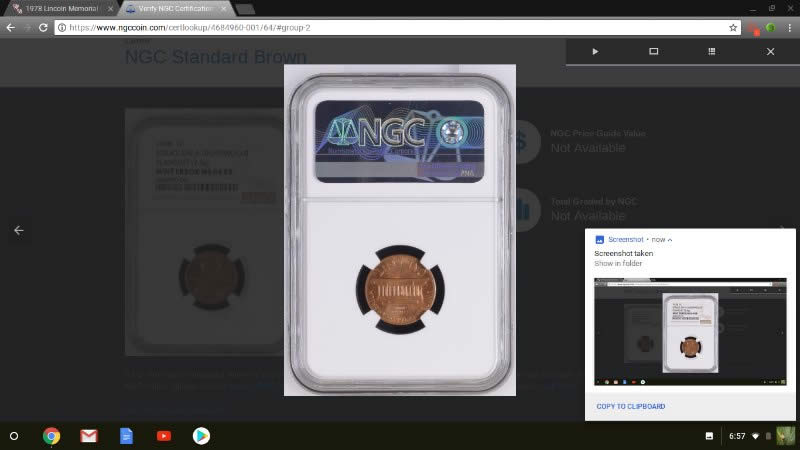
Task: Toggle lightbox fullscreen view icon
Action: 654,52
